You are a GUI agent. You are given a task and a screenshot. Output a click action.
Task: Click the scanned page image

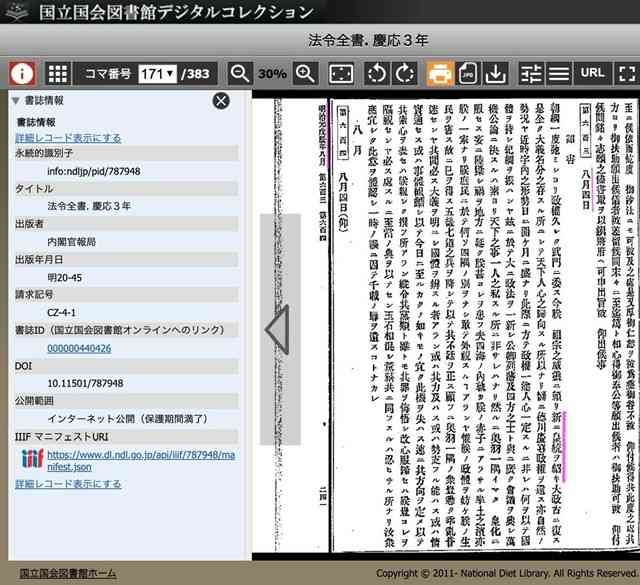click(x=445, y=325)
